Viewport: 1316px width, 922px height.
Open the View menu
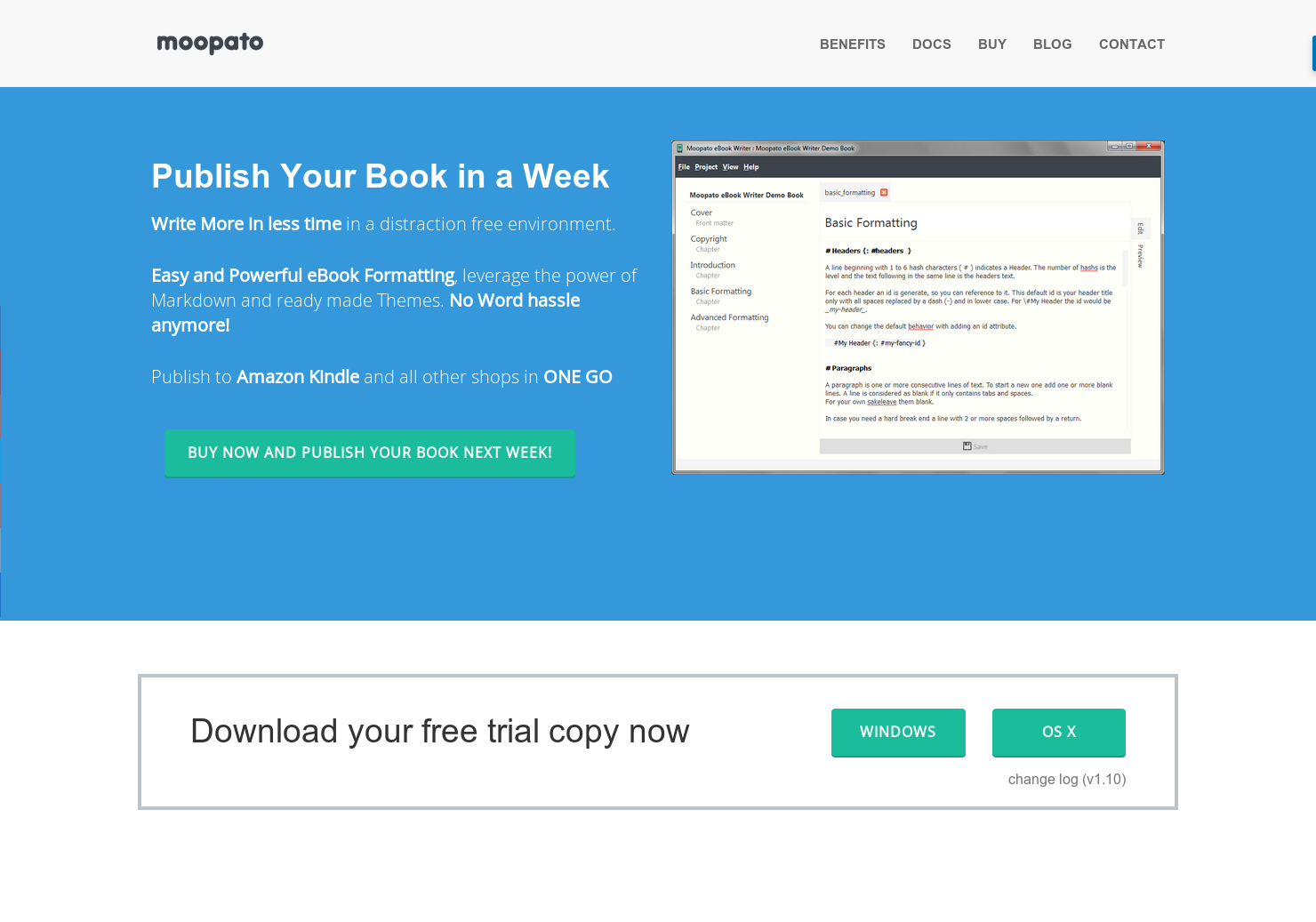pyautogui.click(x=730, y=166)
